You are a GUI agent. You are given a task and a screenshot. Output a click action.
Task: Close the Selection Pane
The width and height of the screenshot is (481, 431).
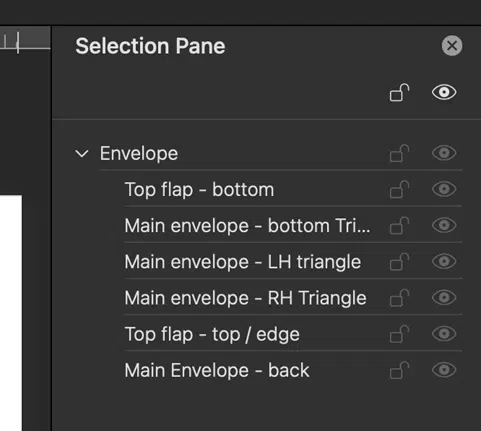[452, 46]
